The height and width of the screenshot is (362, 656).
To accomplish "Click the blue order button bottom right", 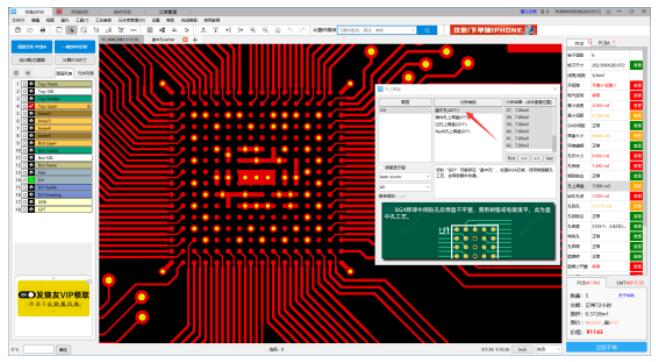I will pos(606,347).
